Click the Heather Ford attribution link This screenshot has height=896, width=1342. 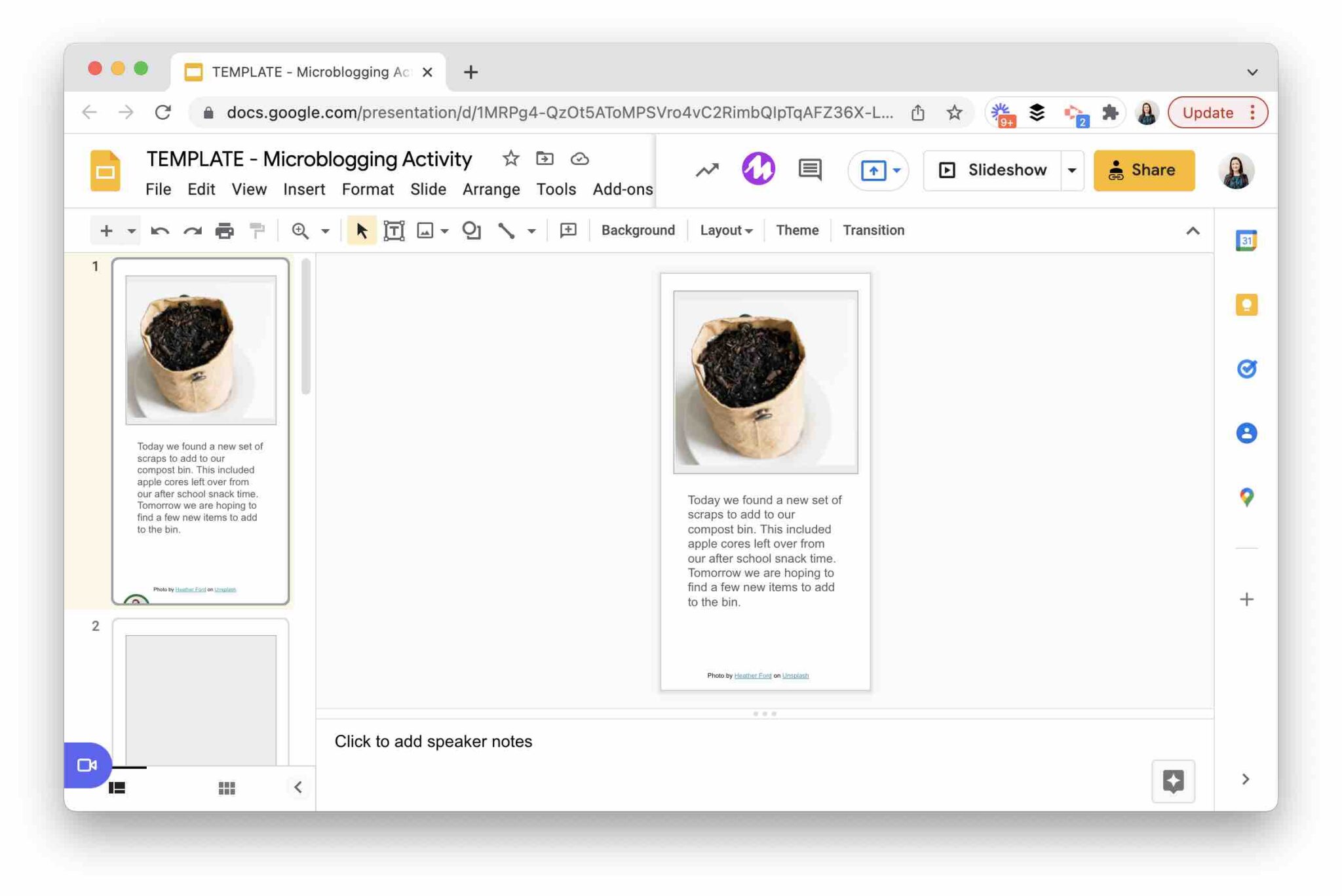pyautogui.click(x=752, y=675)
